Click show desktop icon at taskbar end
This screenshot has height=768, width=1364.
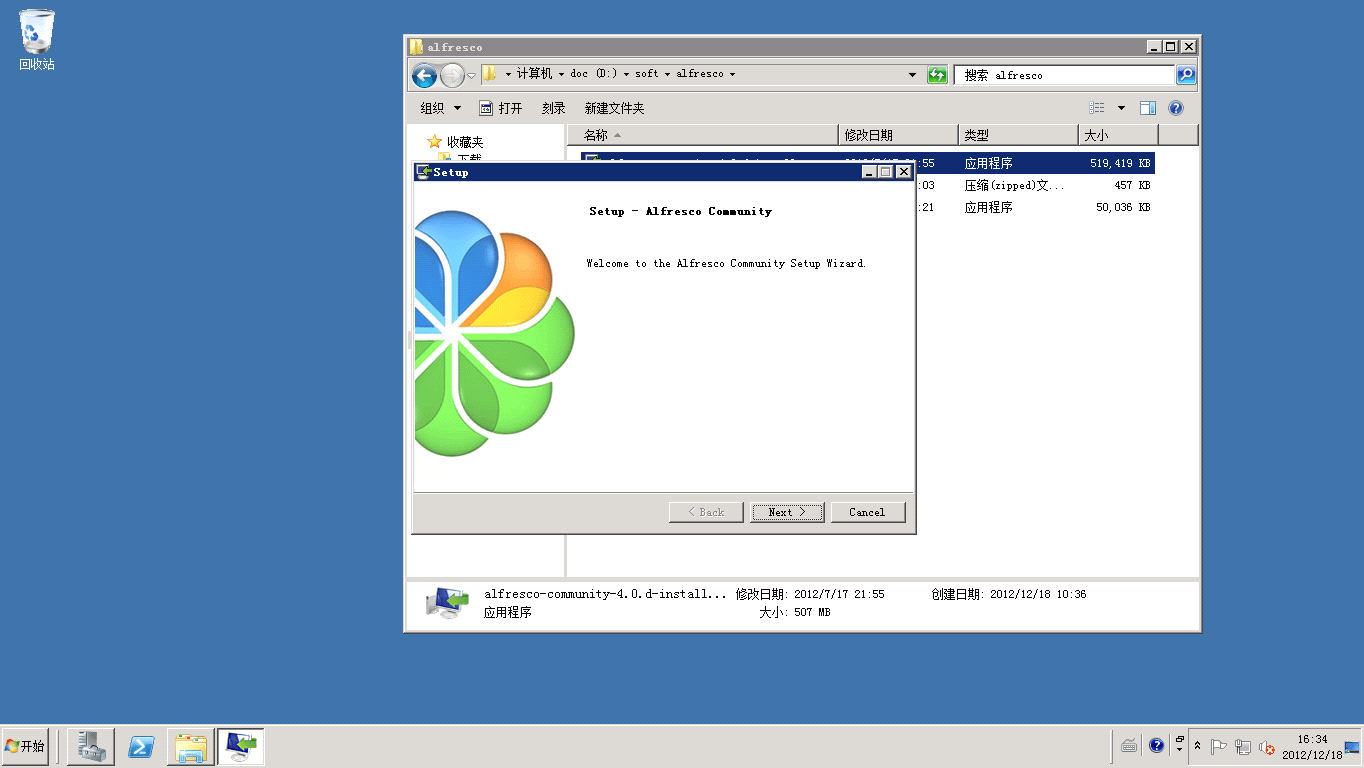1353,747
